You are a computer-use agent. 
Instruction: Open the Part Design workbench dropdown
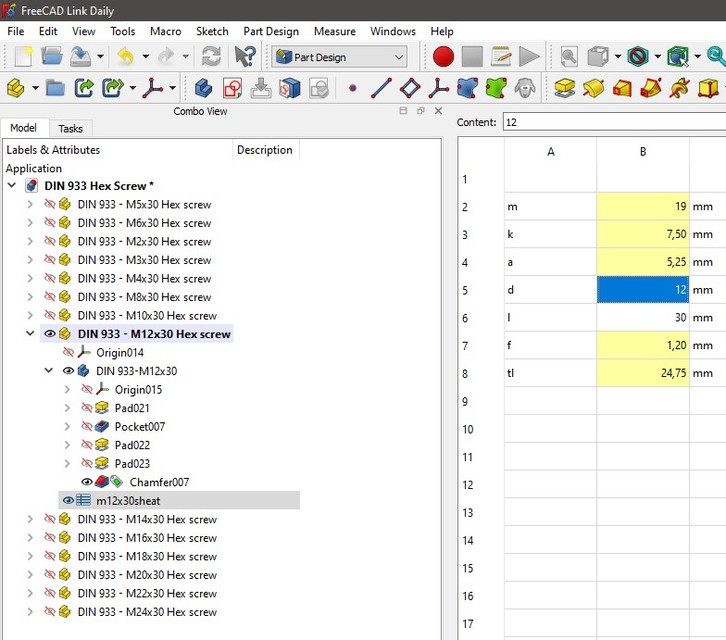339,57
